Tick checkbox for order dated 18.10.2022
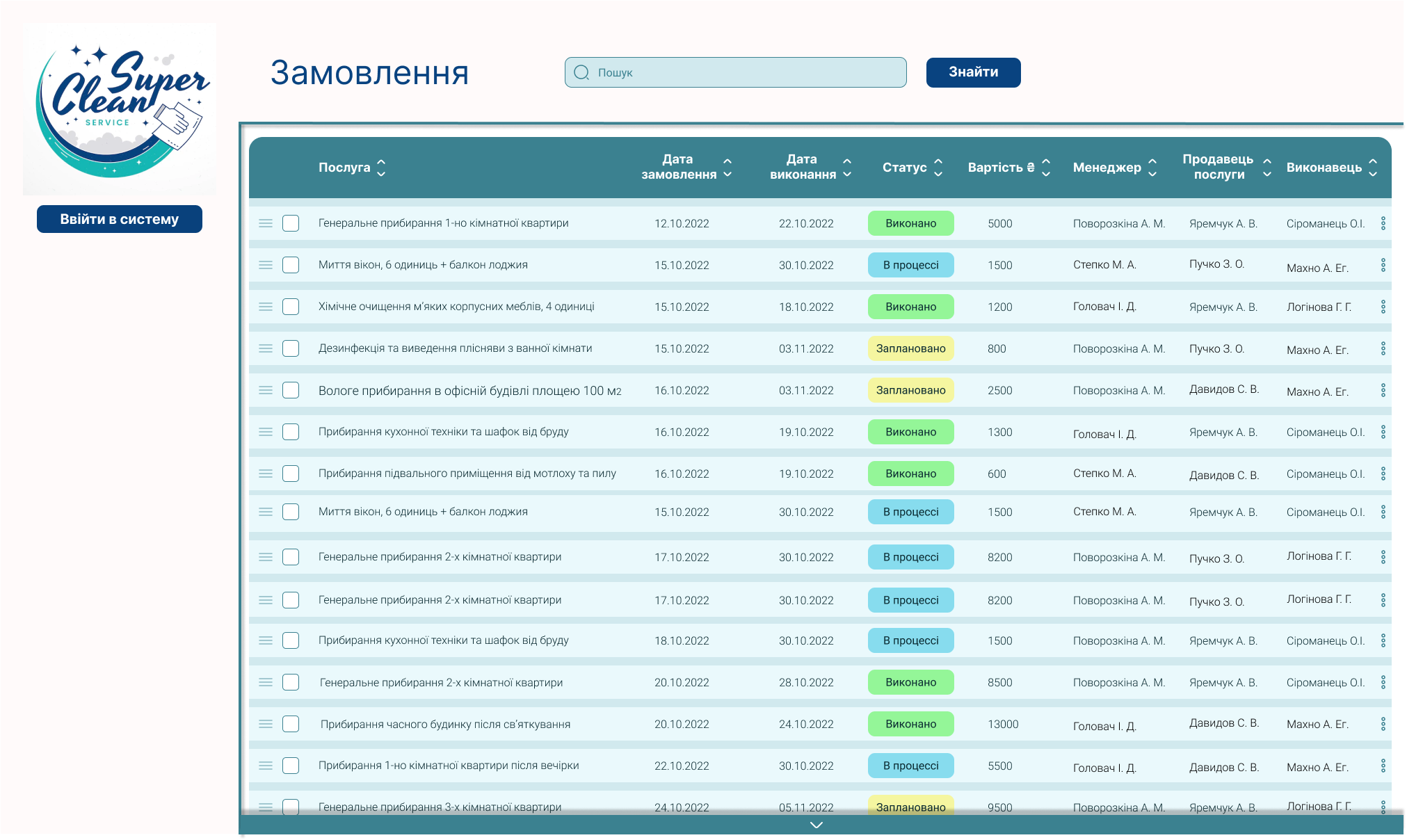The image size is (1407, 840). pyautogui.click(x=291, y=640)
